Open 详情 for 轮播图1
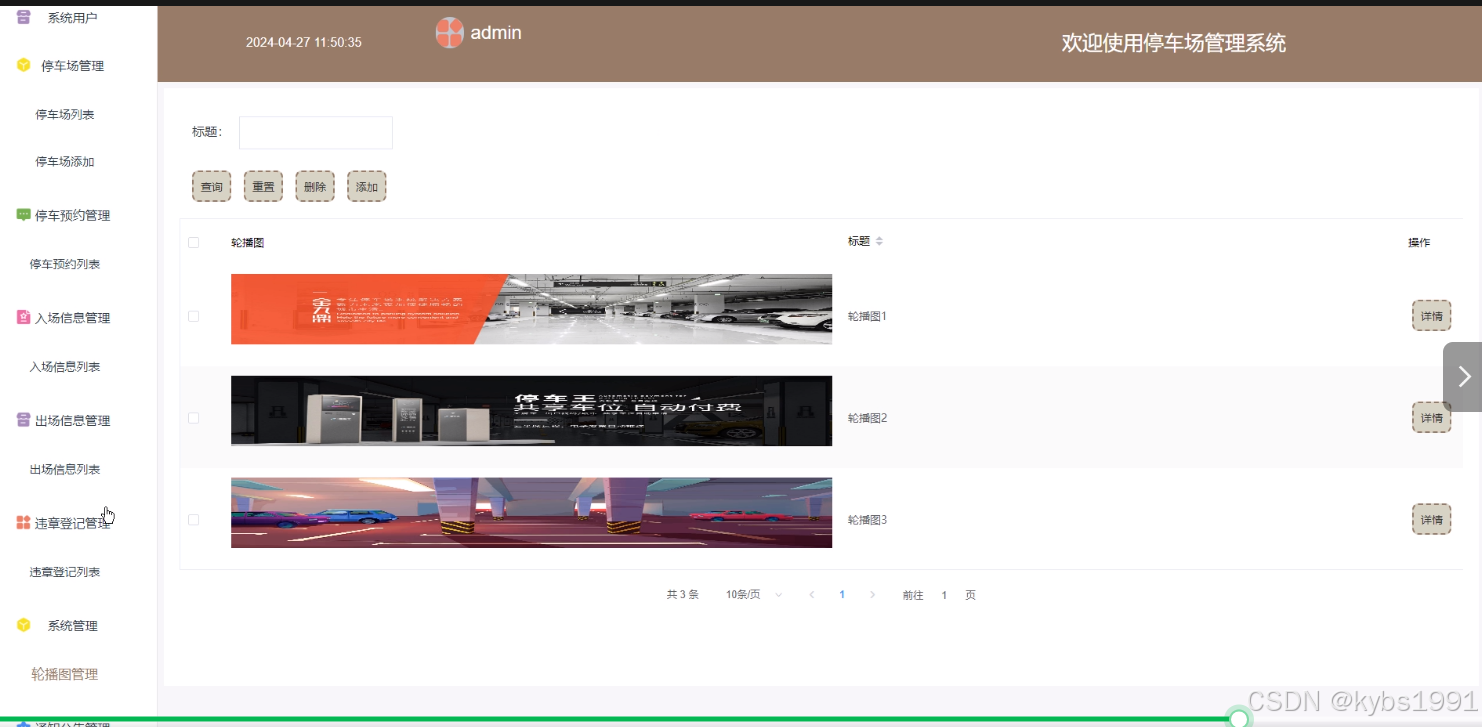This screenshot has width=1482, height=727. coord(1431,316)
